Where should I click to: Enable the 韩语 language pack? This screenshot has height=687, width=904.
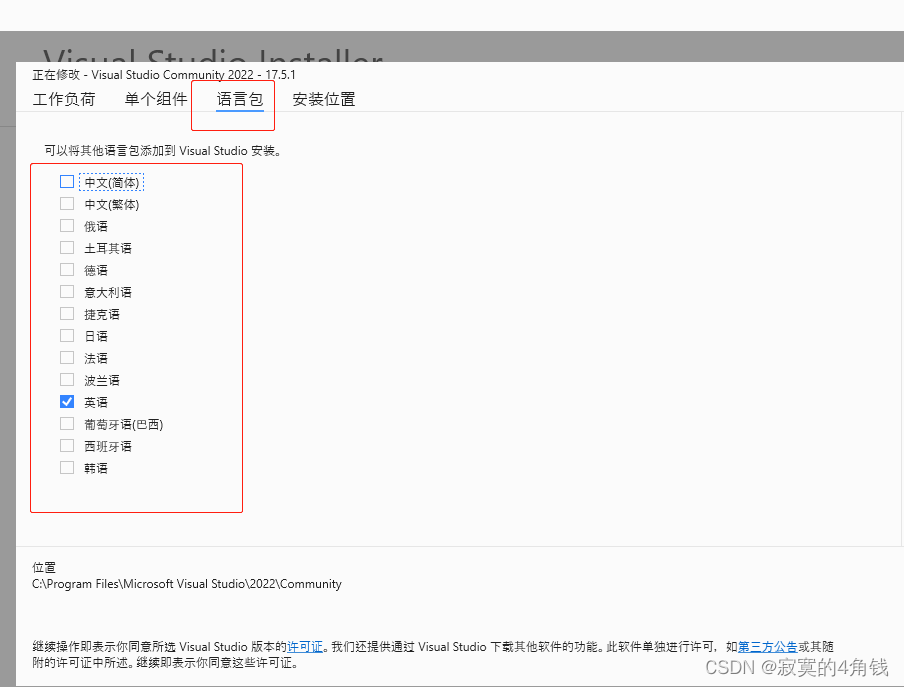pos(67,468)
